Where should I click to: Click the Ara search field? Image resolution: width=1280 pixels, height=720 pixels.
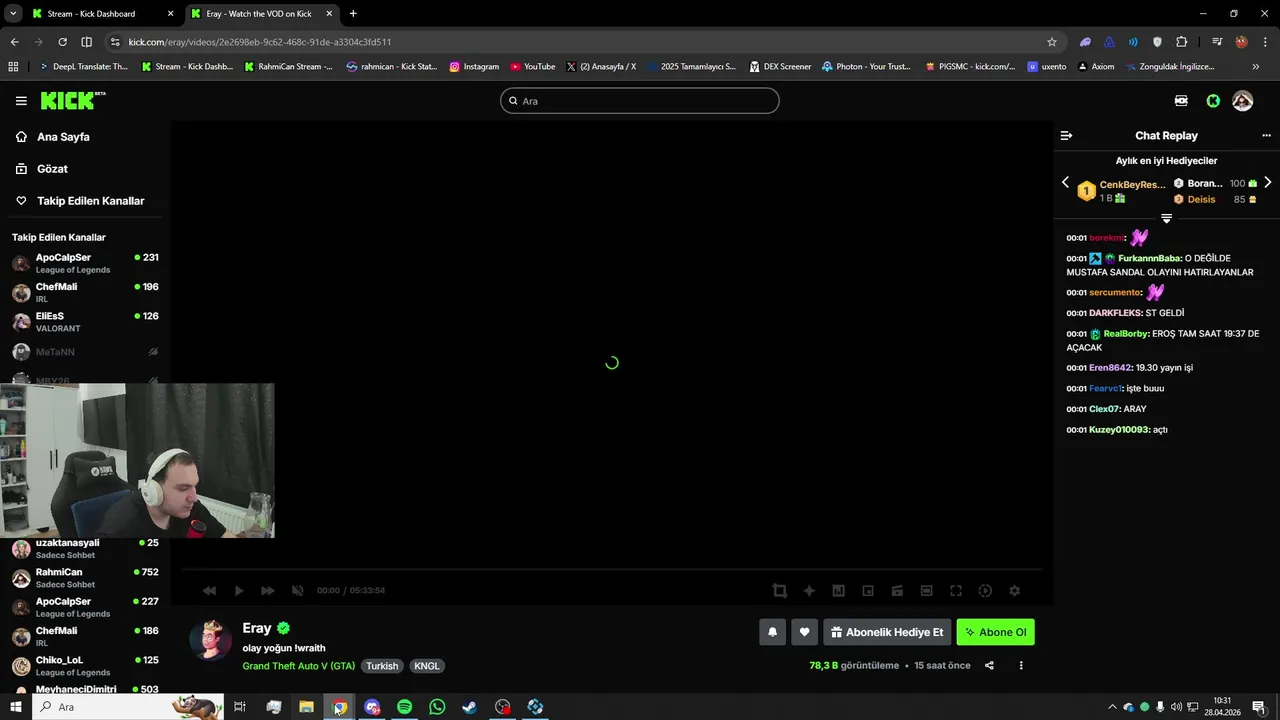pyautogui.click(x=639, y=101)
